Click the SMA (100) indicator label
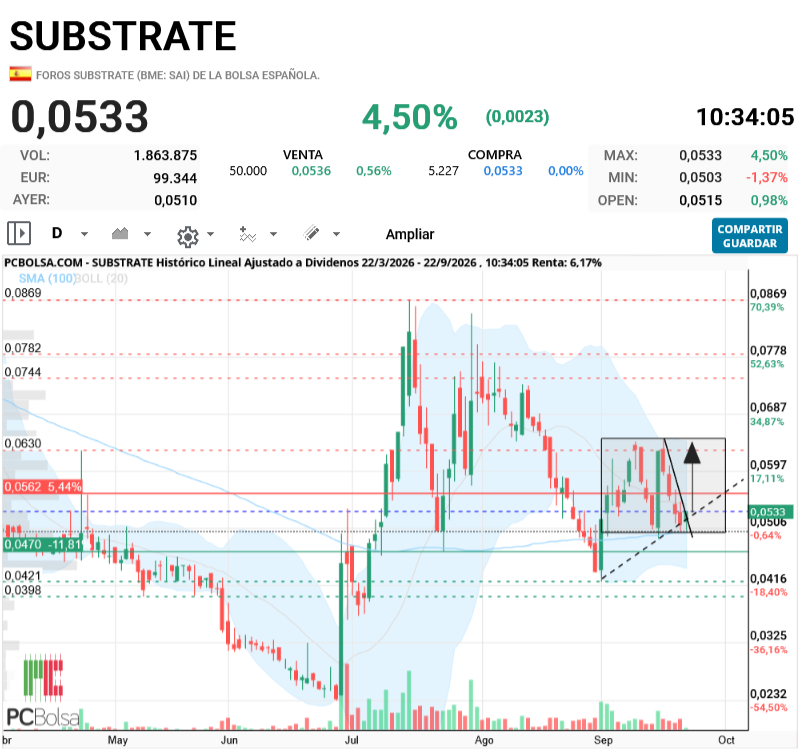Image resolution: width=800 pixels, height=749 pixels. (47, 279)
